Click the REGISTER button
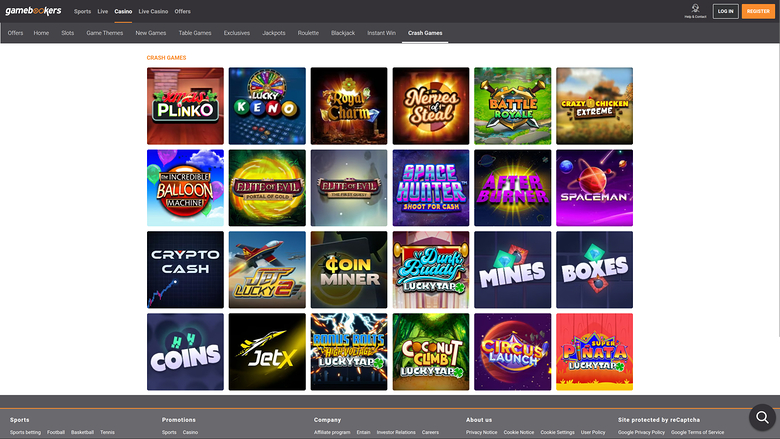The height and width of the screenshot is (439, 780). (x=758, y=11)
